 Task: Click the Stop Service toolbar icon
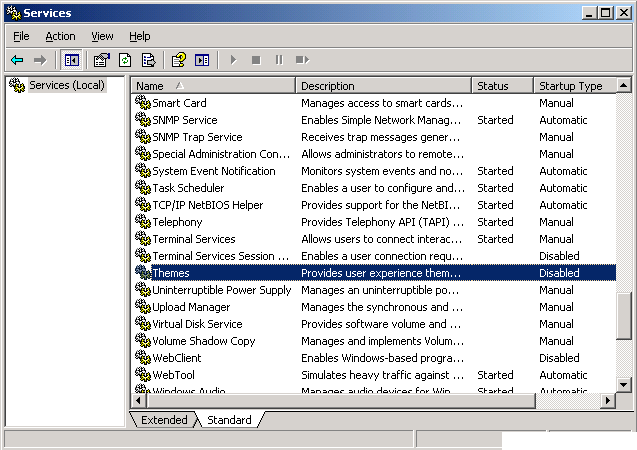coord(256,60)
